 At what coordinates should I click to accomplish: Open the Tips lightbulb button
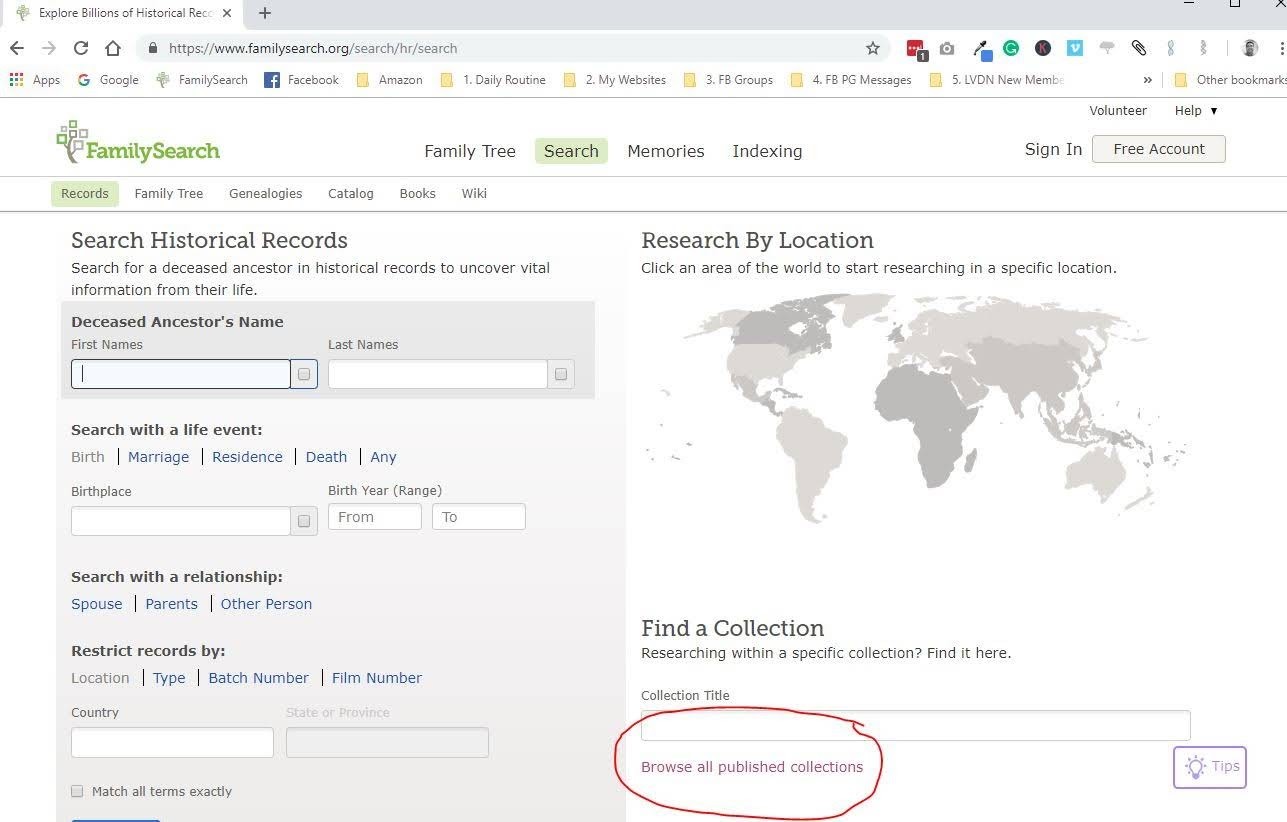(x=1210, y=767)
